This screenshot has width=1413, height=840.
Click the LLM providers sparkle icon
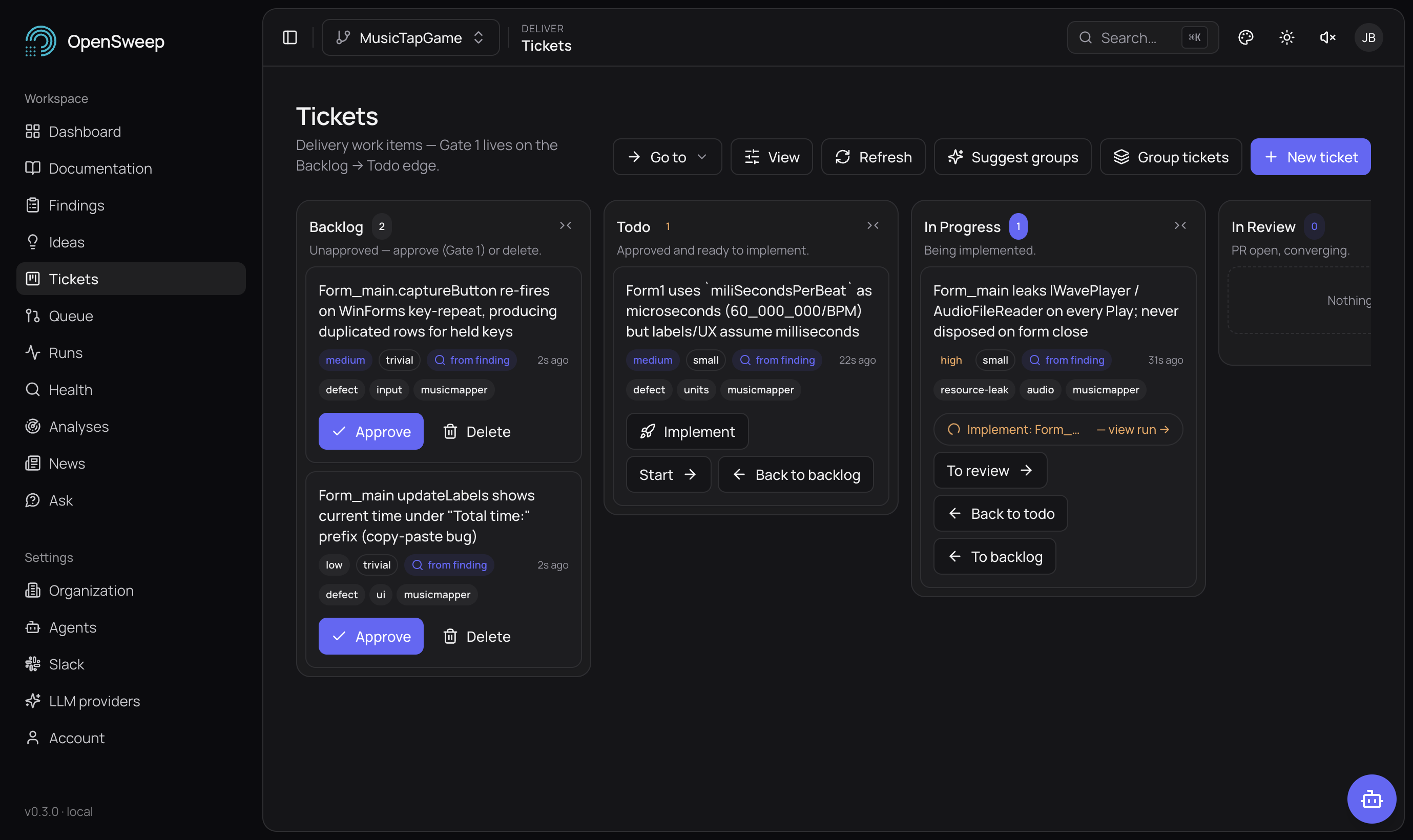pyautogui.click(x=32, y=701)
